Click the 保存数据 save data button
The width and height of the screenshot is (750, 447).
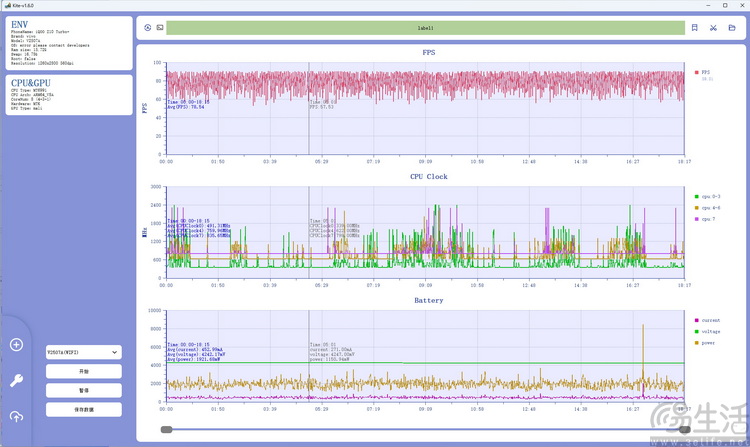pyautogui.click(x=84, y=410)
